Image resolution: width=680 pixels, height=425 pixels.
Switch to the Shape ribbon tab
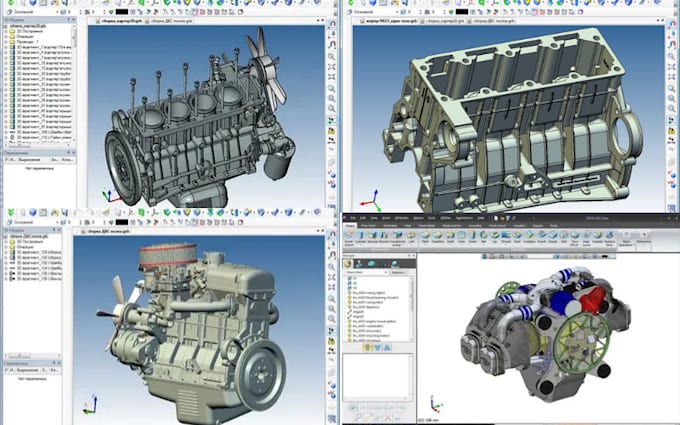(350, 226)
